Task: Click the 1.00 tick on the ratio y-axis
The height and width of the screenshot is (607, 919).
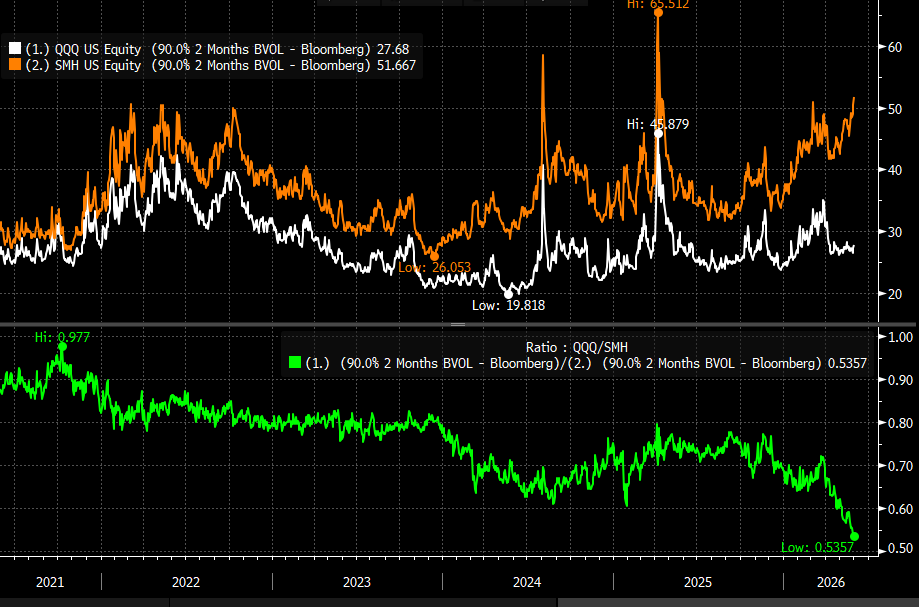Action: pos(901,337)
